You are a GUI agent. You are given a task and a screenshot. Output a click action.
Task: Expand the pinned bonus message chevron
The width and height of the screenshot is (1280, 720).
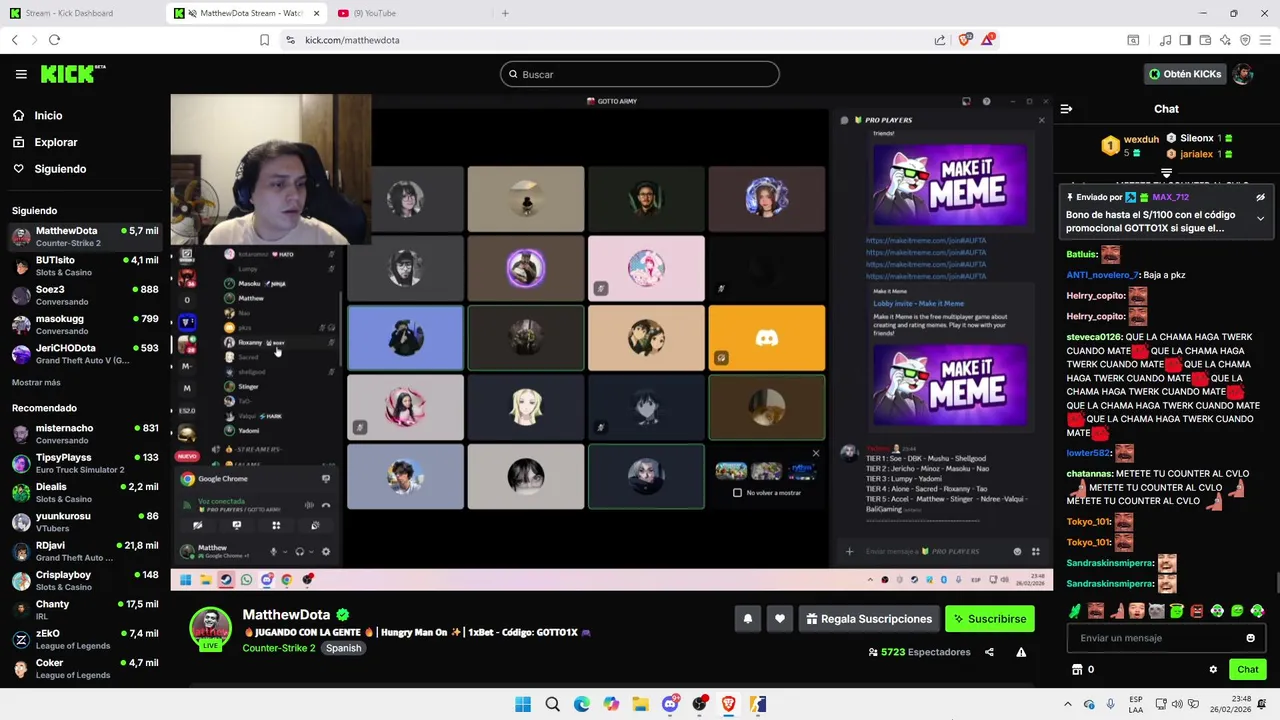pyautogui.click(x=1260, y=218)
